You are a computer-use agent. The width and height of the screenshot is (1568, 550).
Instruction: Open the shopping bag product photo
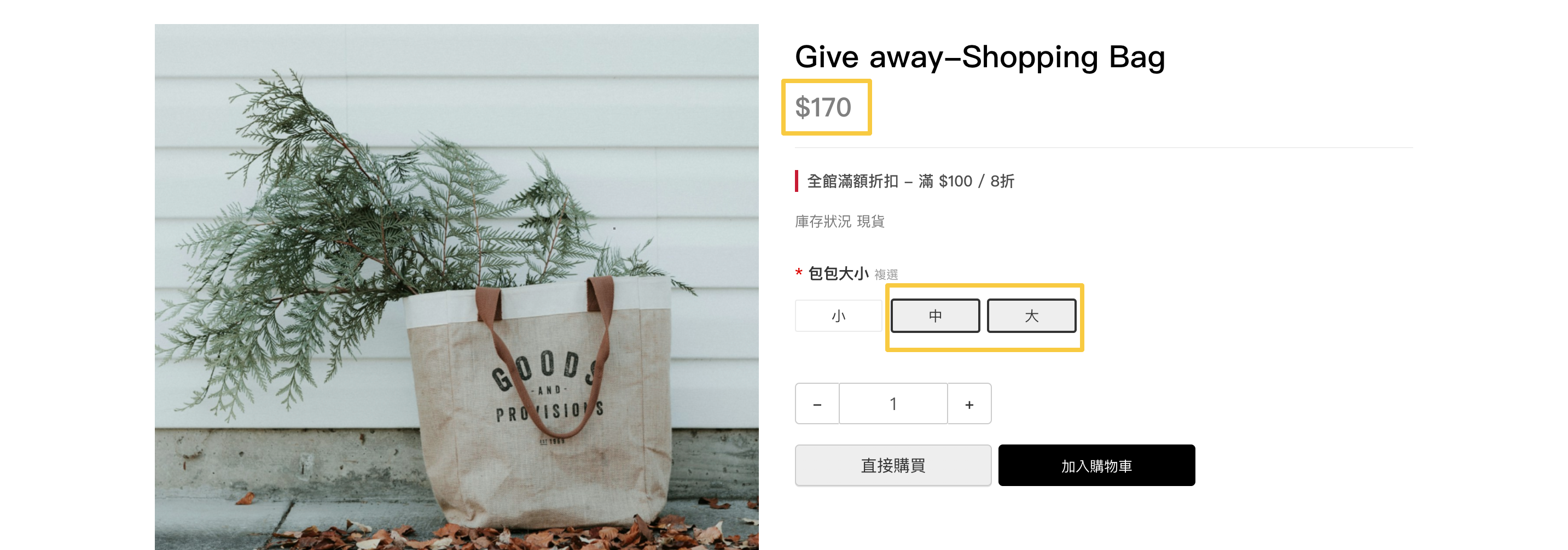(456, 287)
